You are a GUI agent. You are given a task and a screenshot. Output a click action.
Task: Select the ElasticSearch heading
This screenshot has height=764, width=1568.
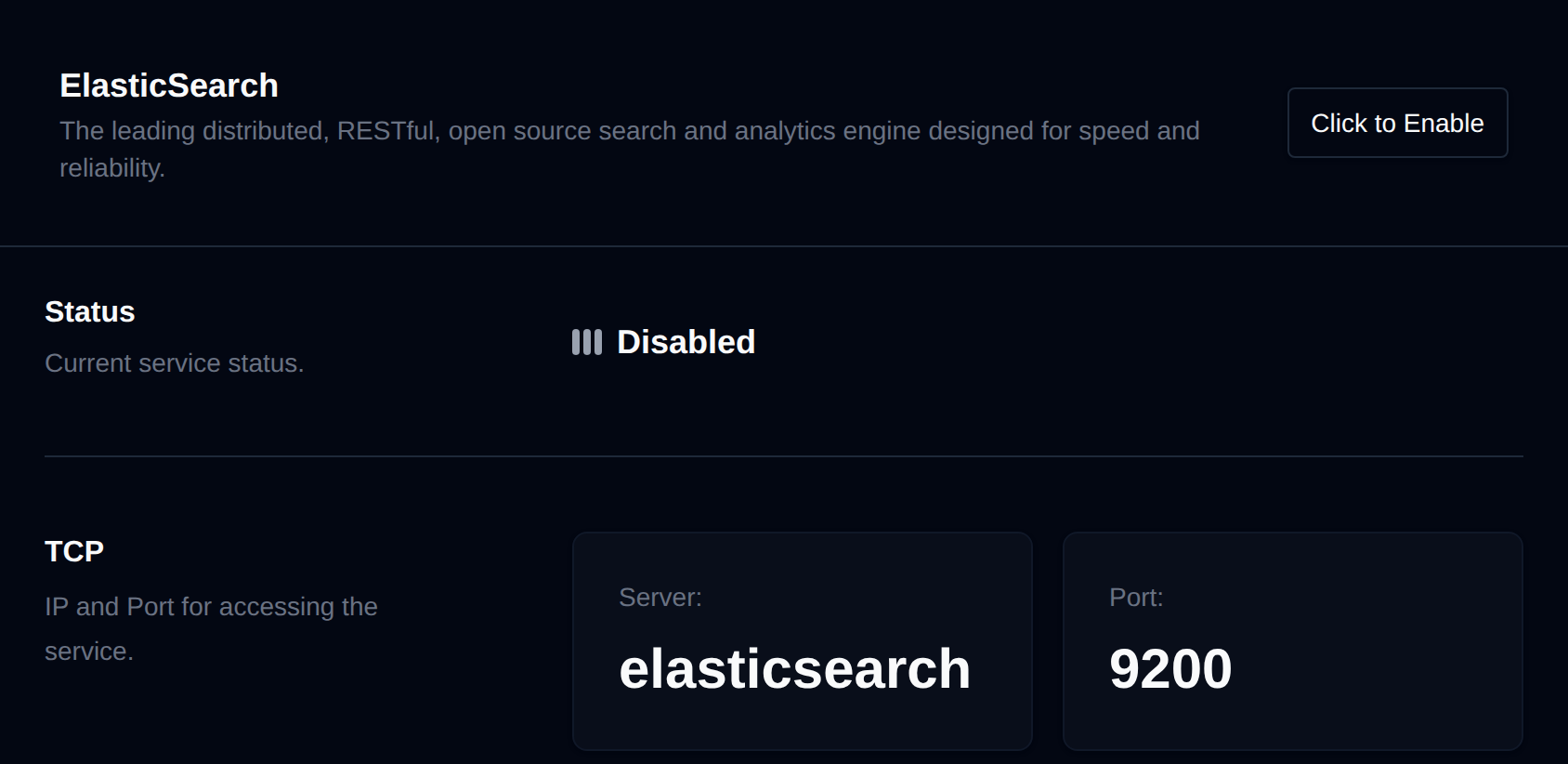click(x=169, y=86)
